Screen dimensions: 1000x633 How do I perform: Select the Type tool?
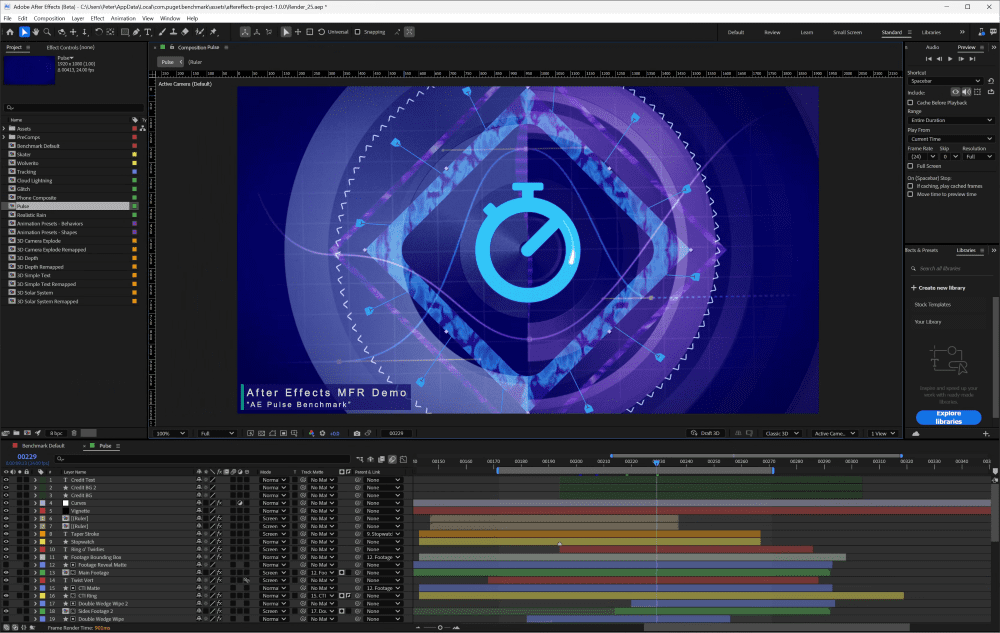[147, 32]
